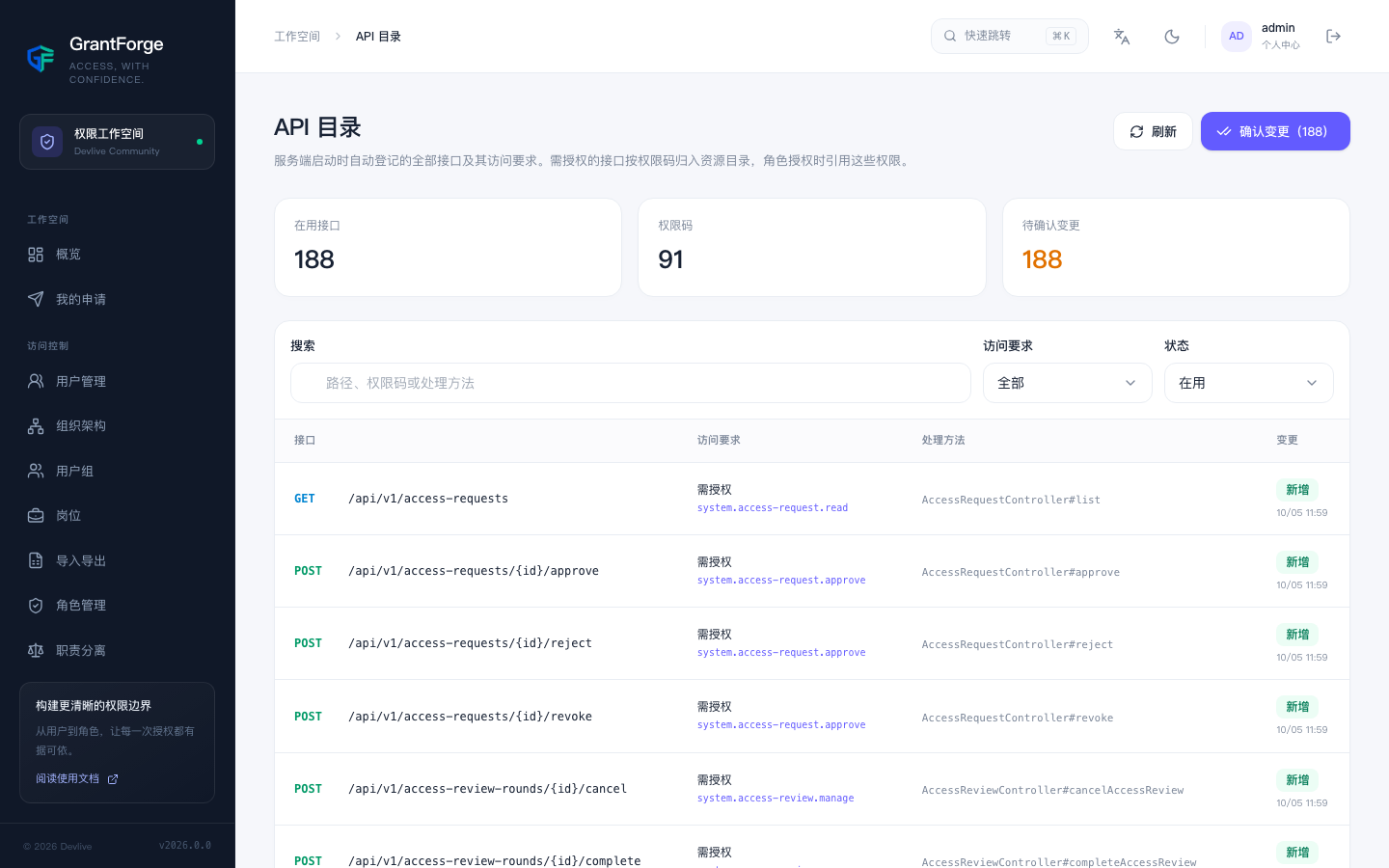
Task: Focus the 路径、权限码或处理方法 search field
Action: click(x=631, y=383)
